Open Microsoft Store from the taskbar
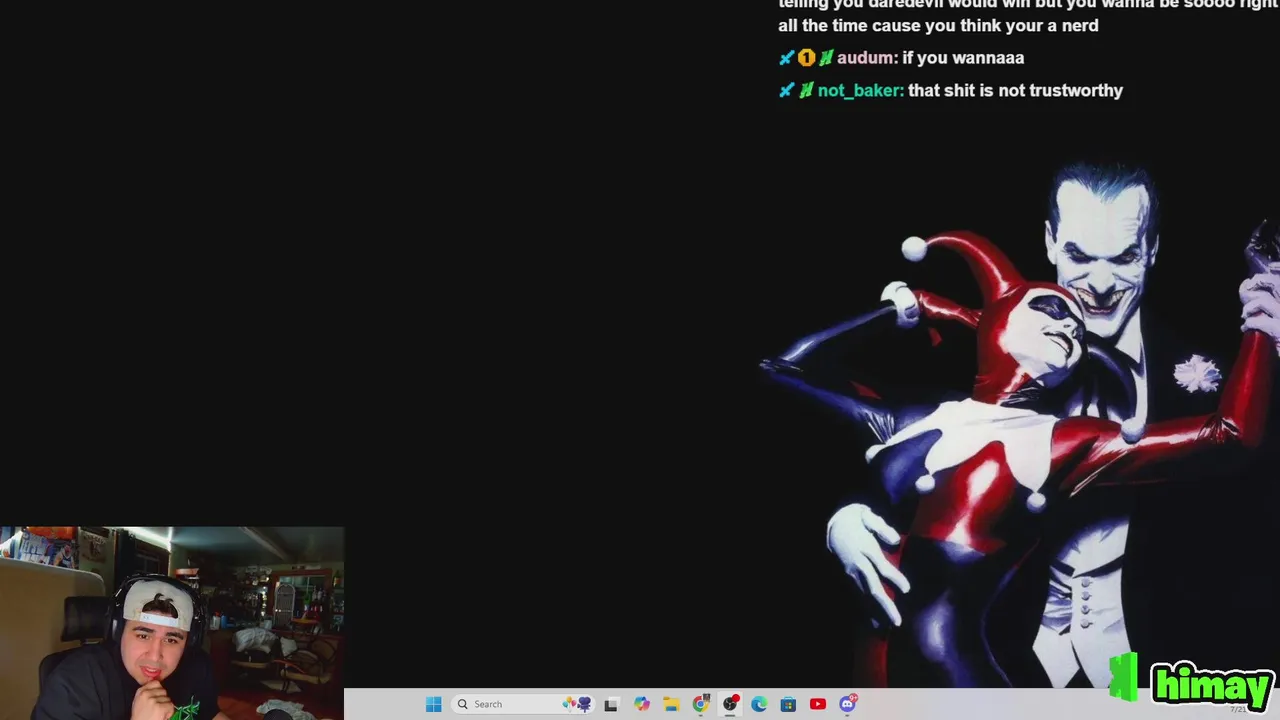Image resolution: width=1280 pixels, height=720 pixels. (788, 704)
